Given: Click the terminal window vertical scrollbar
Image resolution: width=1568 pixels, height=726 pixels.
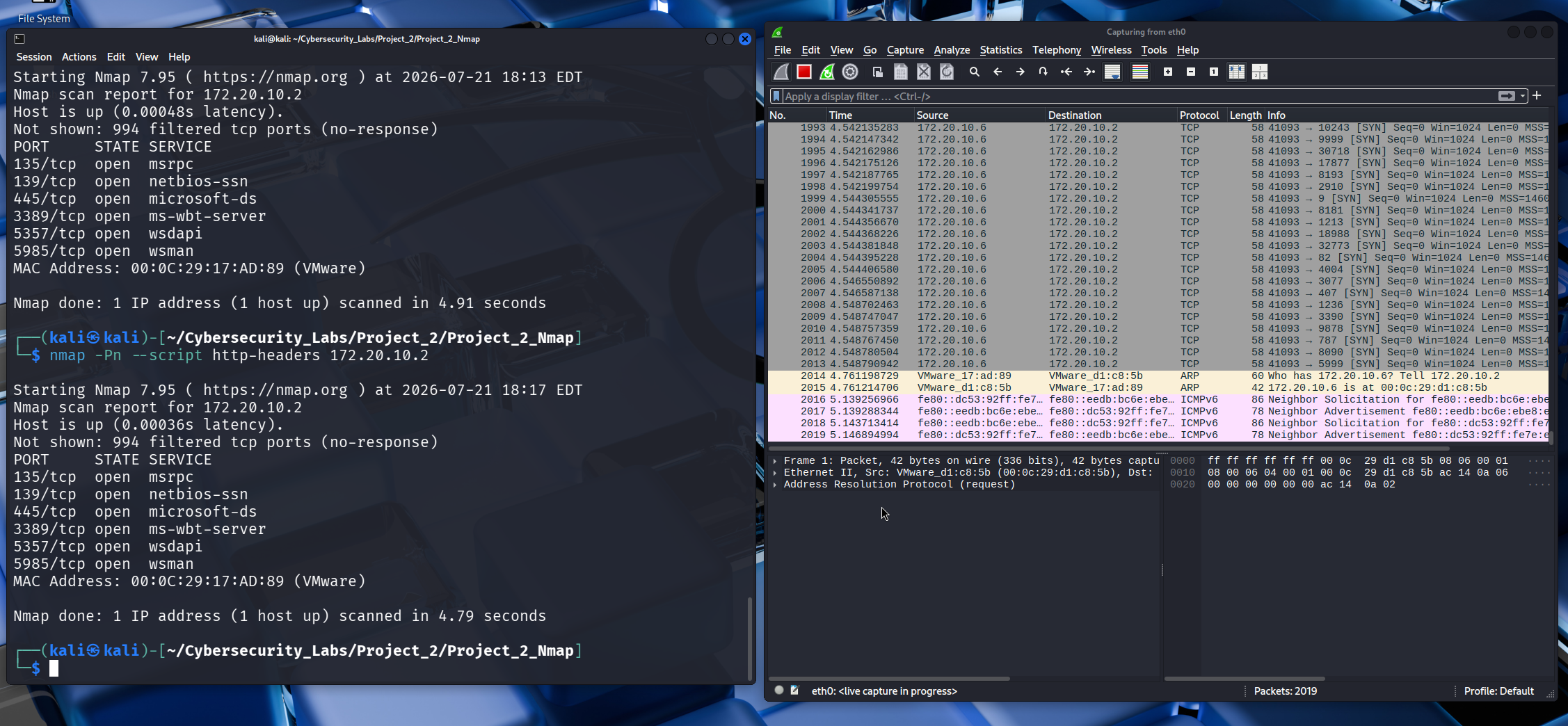Looking at the screenshot, I should pos(749,638).
